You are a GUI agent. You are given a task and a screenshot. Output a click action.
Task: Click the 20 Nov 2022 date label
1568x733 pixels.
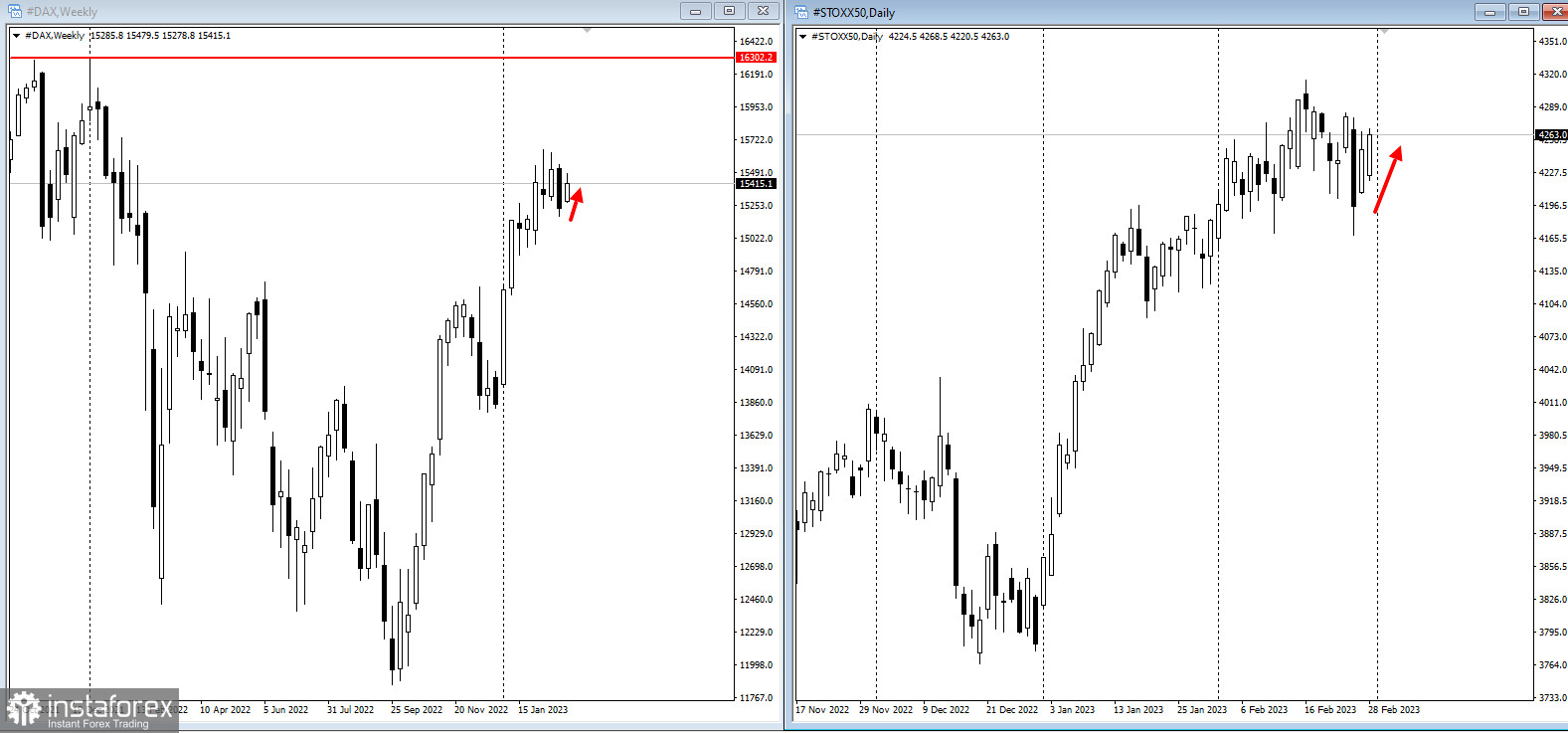[x=480, y=710]
